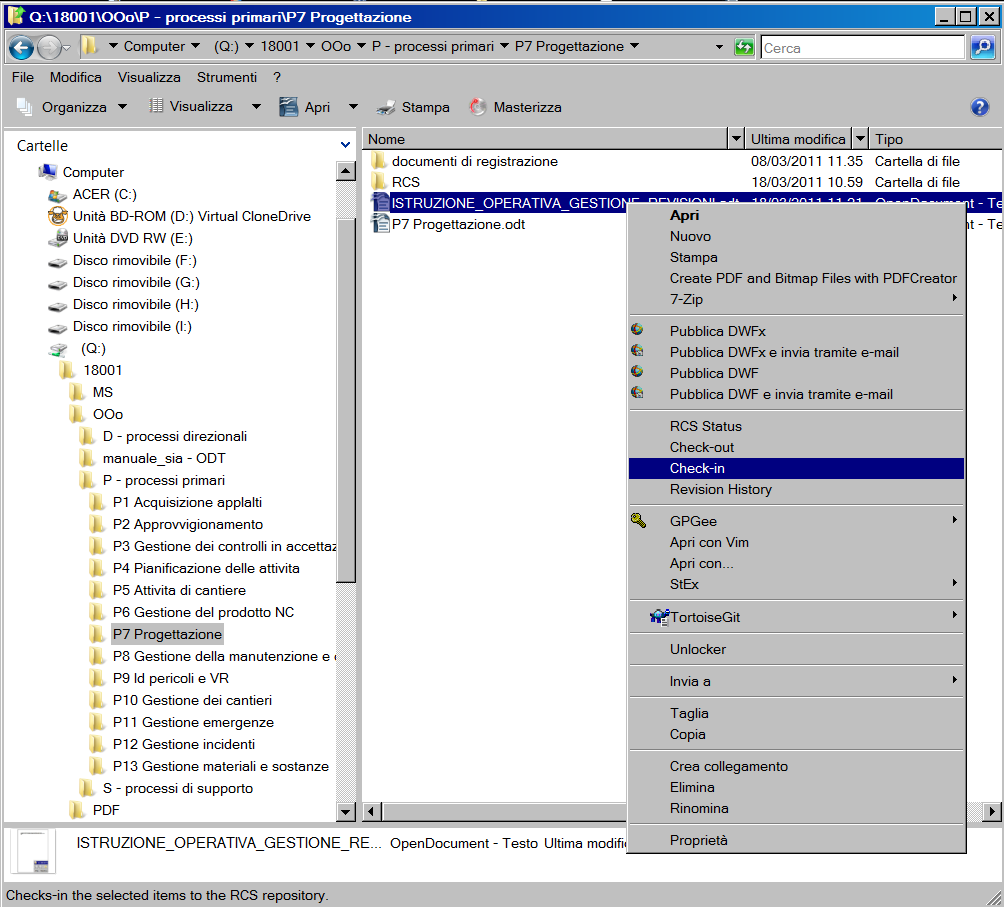The image size is (1004, 907).
Task: Click the Visualizza toolbar grid icon
Action: tap(156, 106)
